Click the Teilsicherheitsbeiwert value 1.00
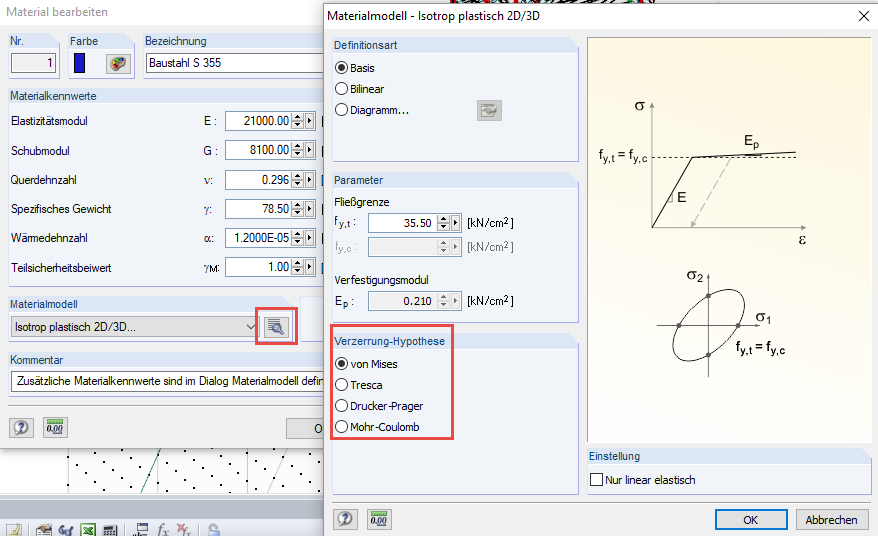Image resolution: width=878 pixels, height=536 pixels. click(x=259, y=267)
